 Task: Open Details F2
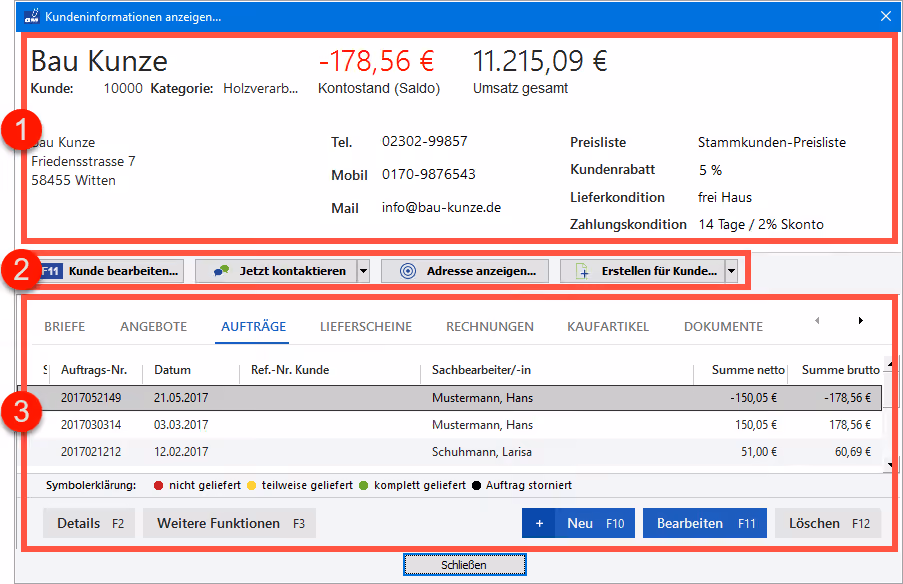point(89,524)
